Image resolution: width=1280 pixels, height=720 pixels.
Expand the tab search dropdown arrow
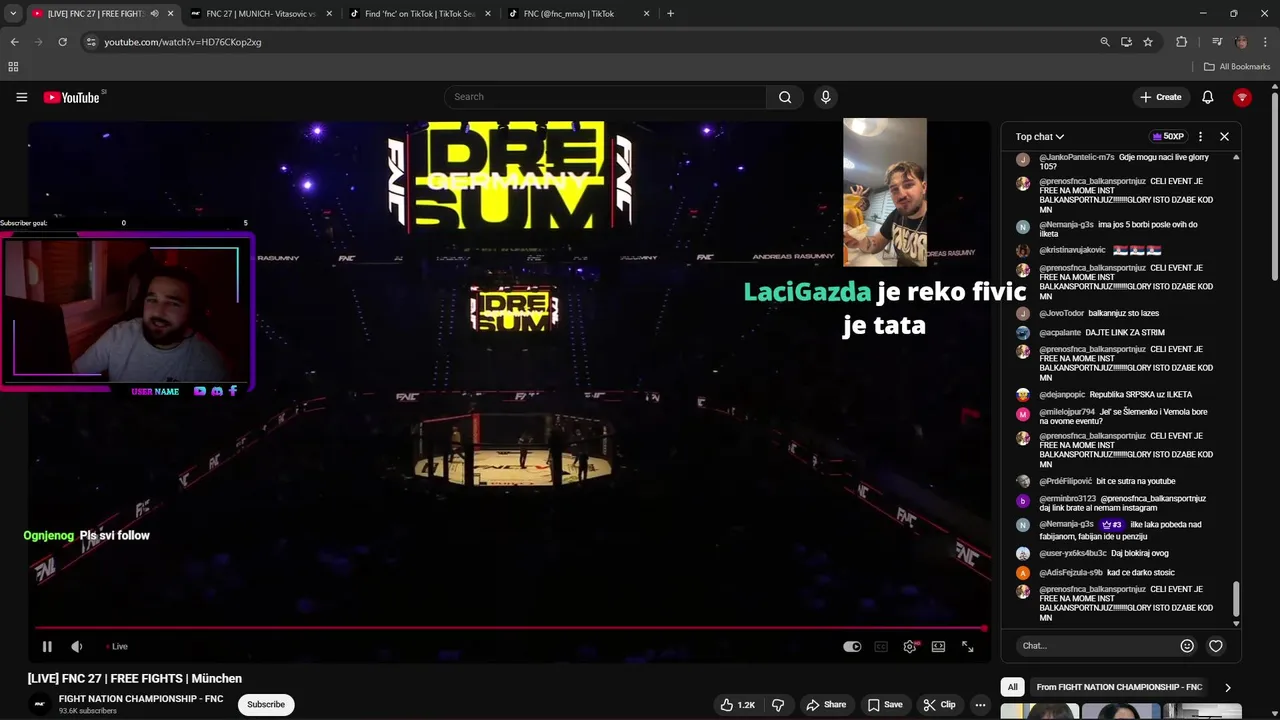tap(13, 14)
